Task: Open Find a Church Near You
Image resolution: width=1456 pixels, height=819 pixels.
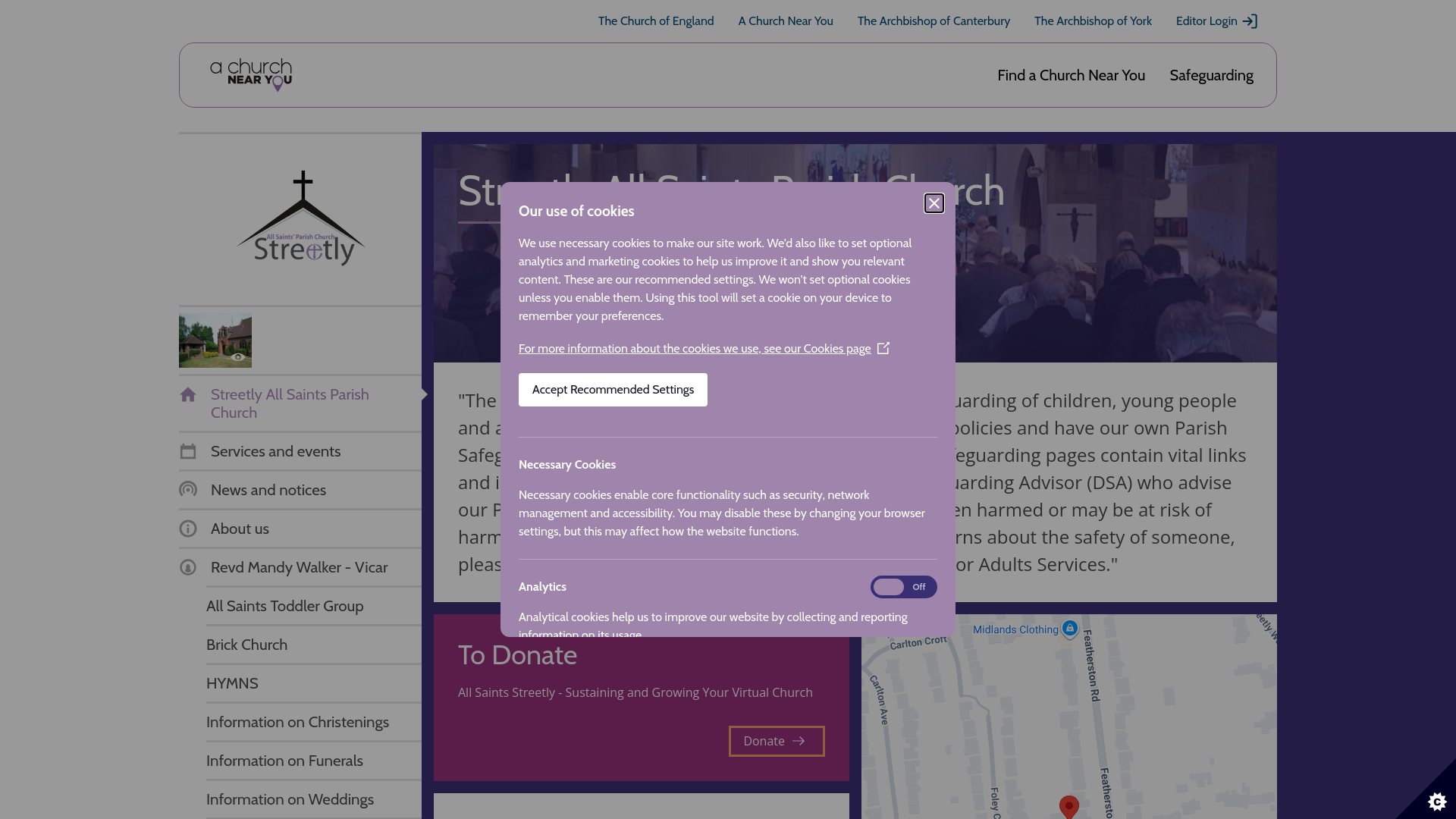Action: [x=1071, y=75]
